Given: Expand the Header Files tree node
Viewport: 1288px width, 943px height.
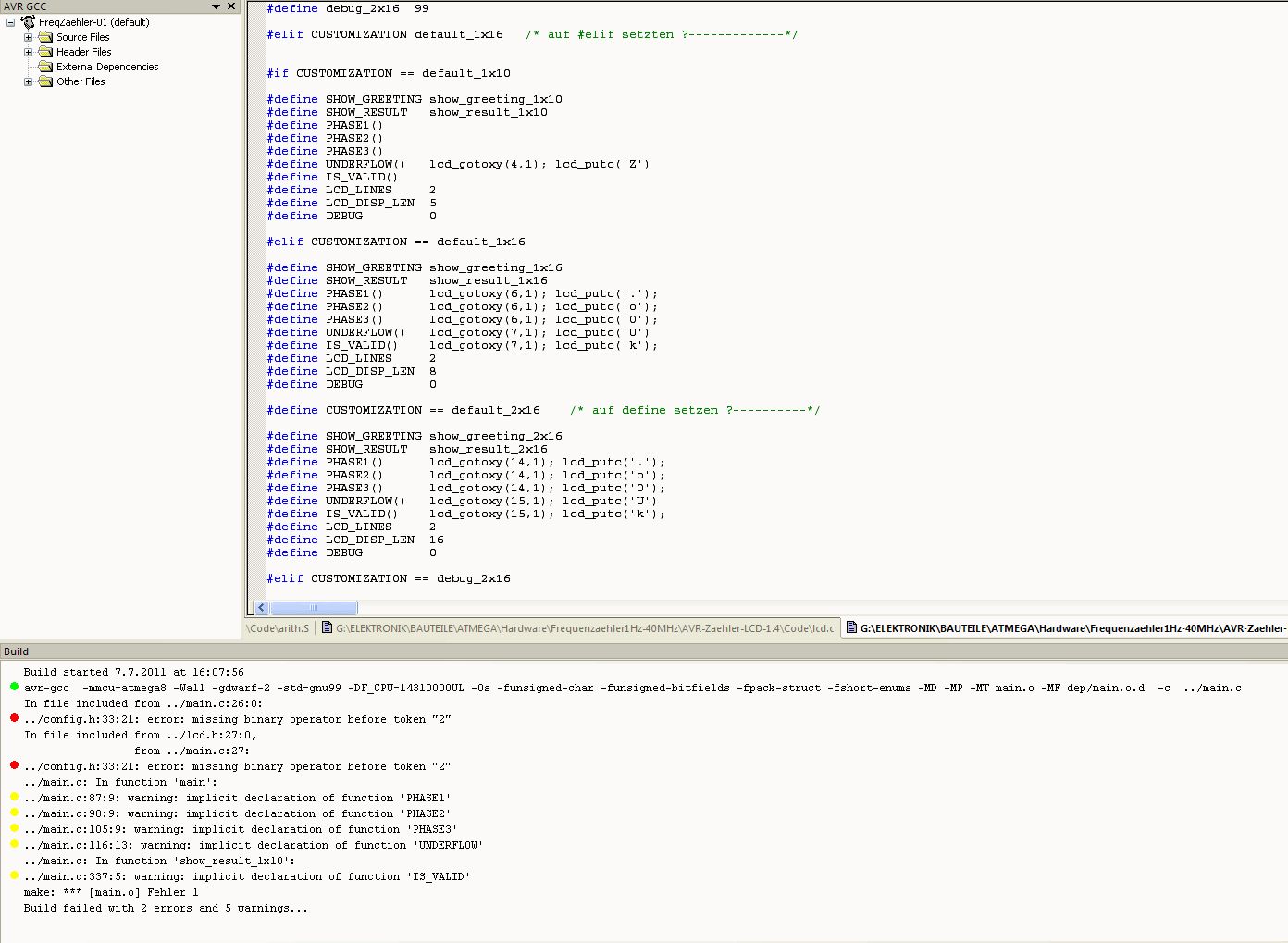Looking at the screenshot, I should point(28,52).
